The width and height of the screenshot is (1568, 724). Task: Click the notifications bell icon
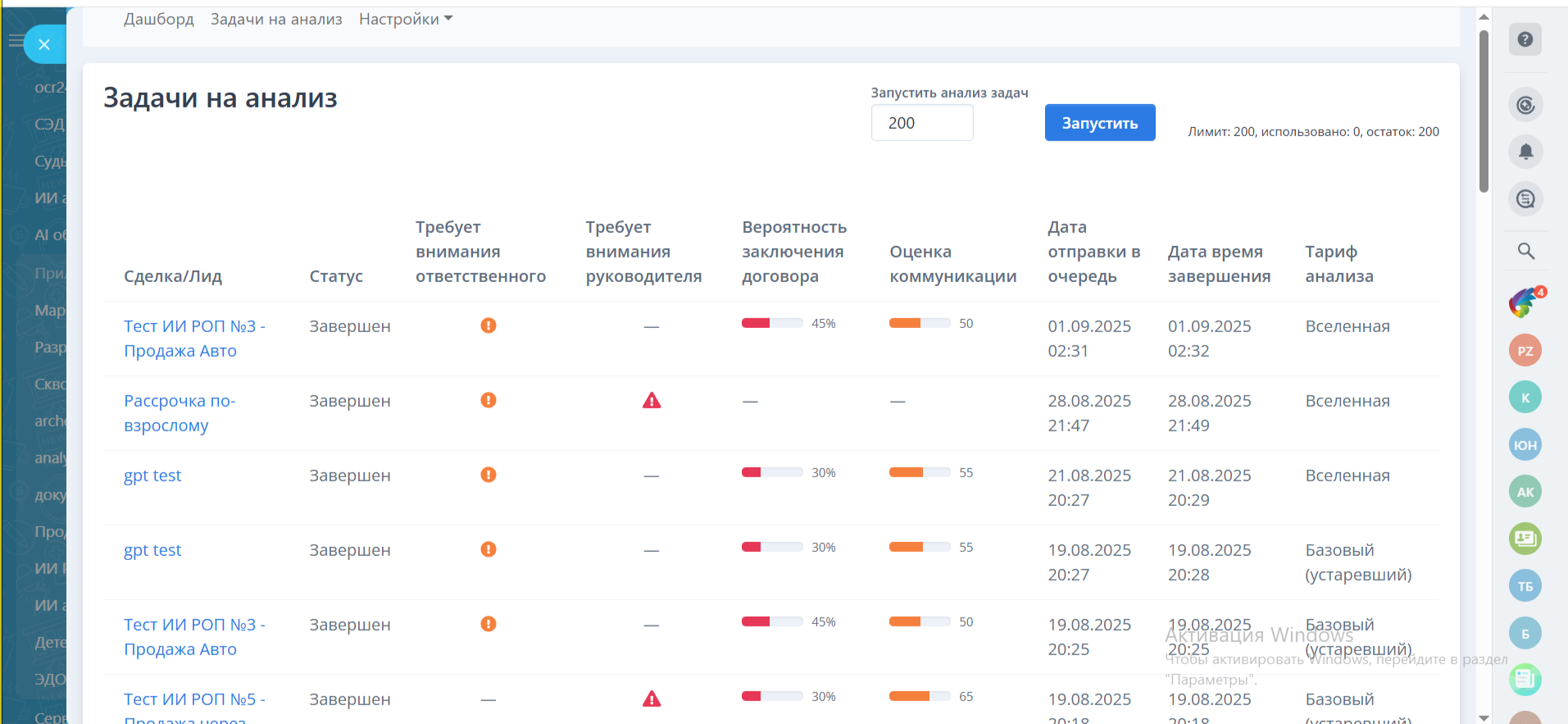click(x=1525, y=152)
